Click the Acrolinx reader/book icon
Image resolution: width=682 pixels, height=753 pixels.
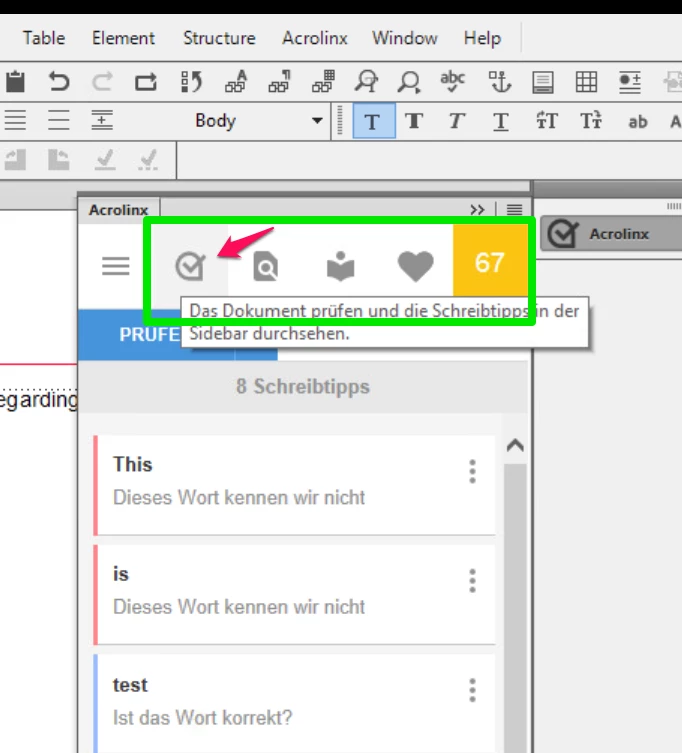click(x=341, y=266)
